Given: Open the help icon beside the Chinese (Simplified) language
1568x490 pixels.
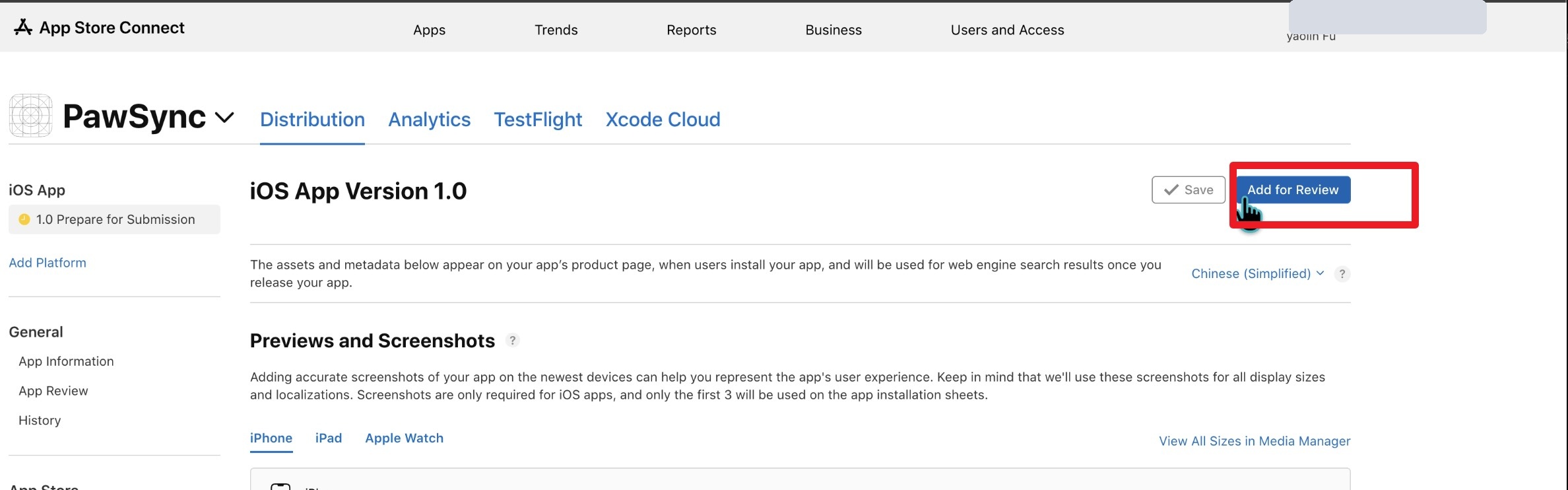Looking at the screenshot, I should [1342, 274].
